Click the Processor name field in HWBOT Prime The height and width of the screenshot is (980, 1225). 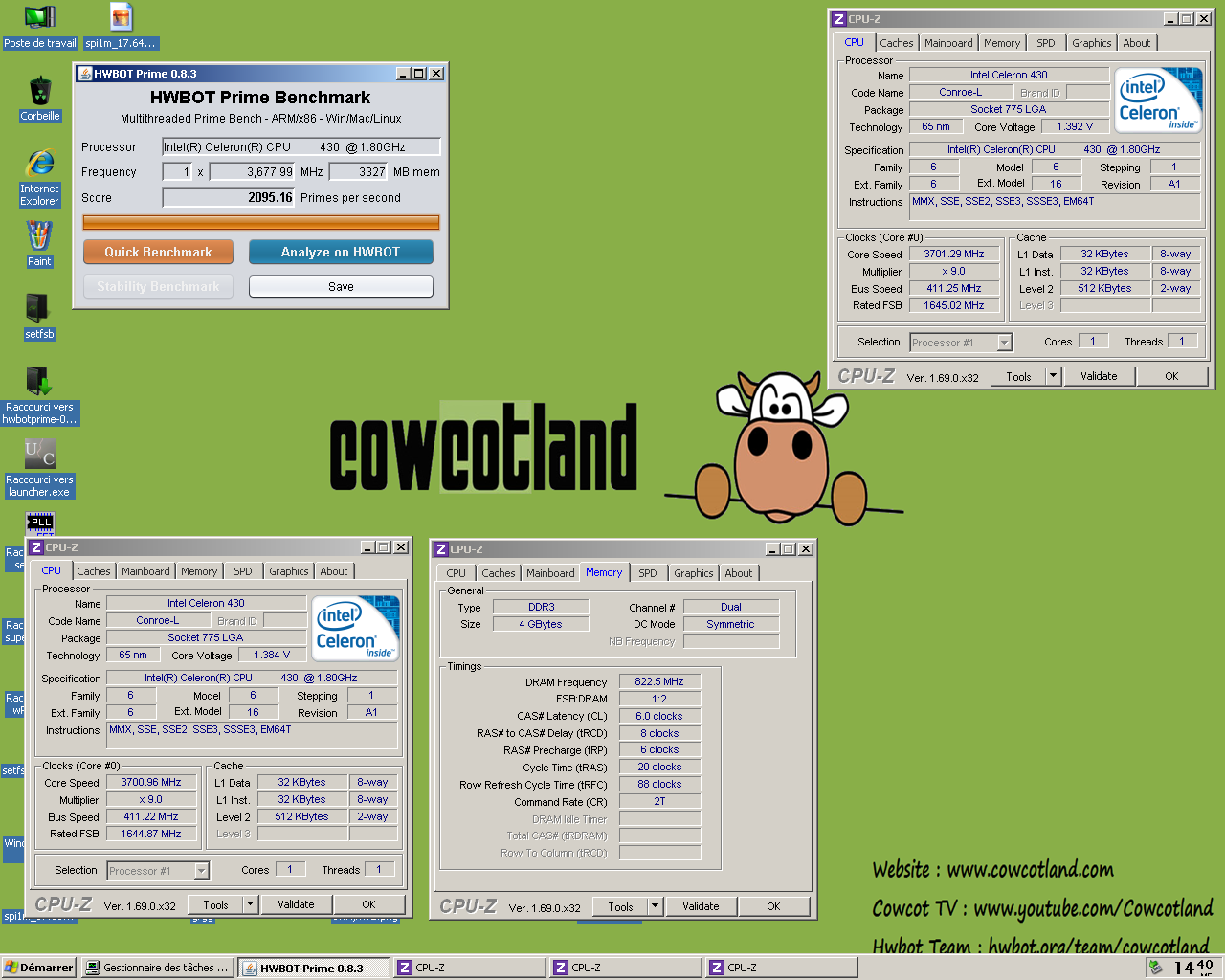301,146
